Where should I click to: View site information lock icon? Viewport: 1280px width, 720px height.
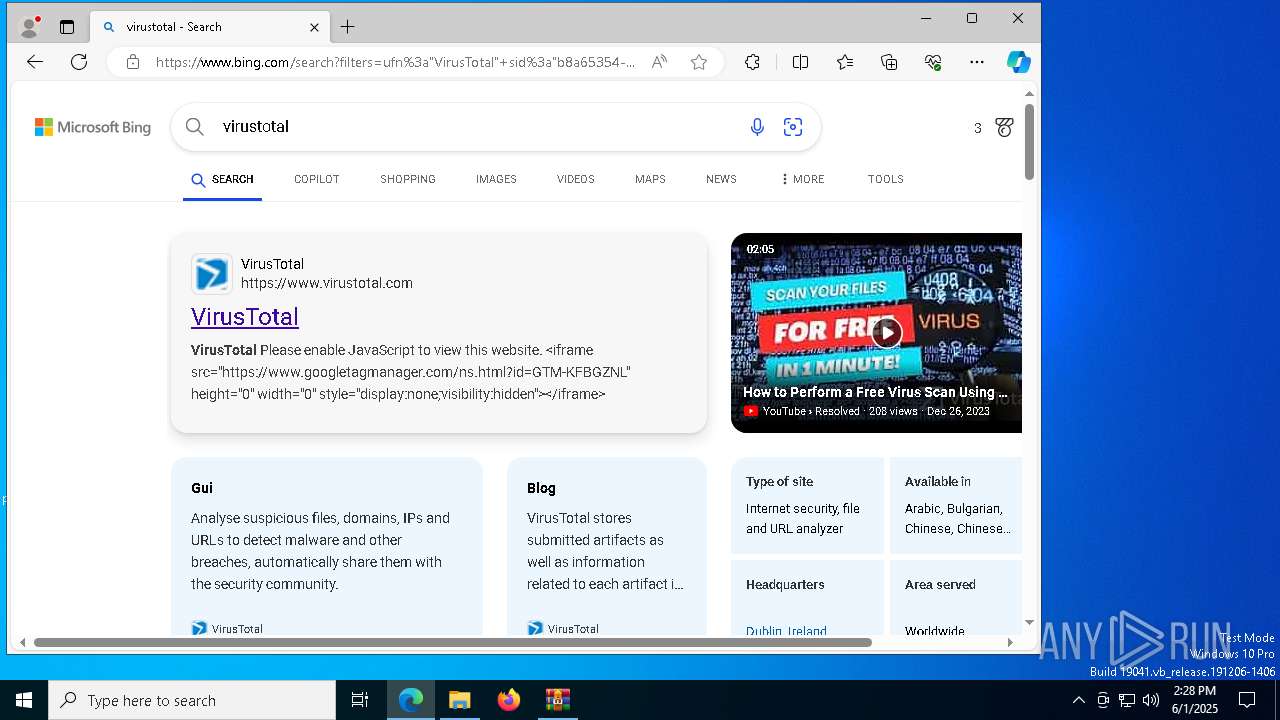[x=133, y=62]
